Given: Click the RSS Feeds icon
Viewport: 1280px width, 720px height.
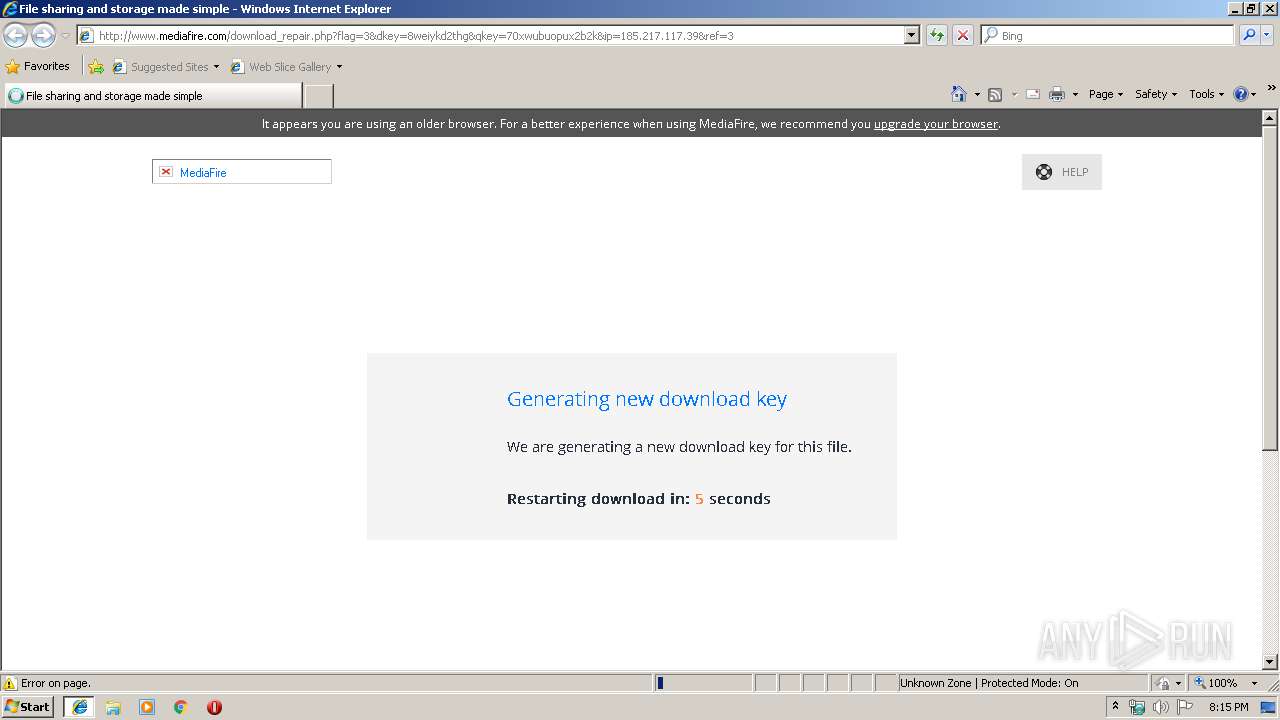Looking at the screenshot, I should click(995, 94).
